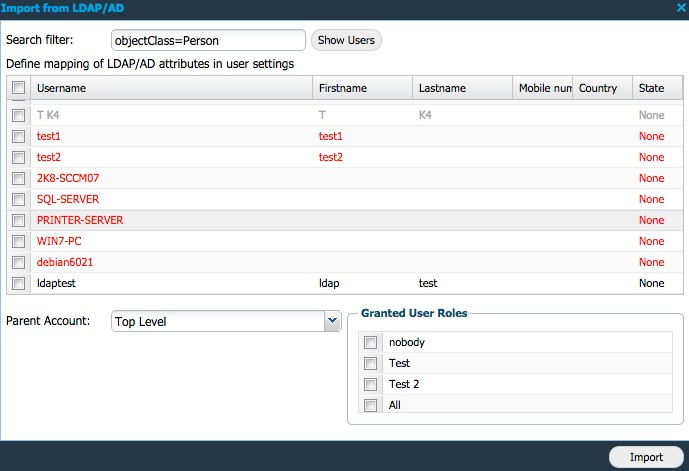
Task: Toggle the select-all checkbox in table header
Action: click(18, 88)
